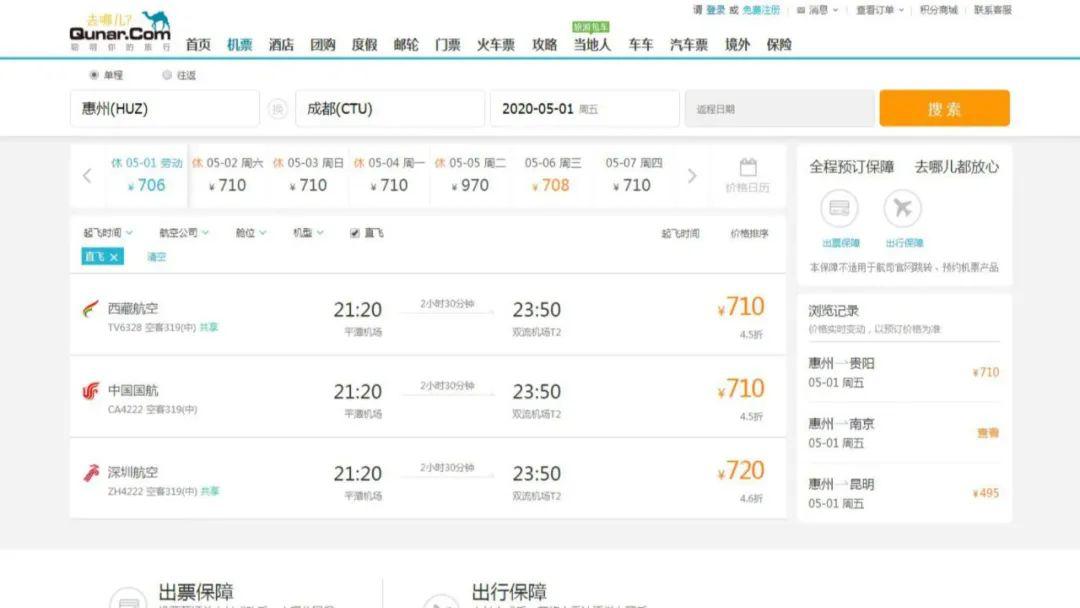Select the 05-05 周二 date tab

click(x=470, y=176)
